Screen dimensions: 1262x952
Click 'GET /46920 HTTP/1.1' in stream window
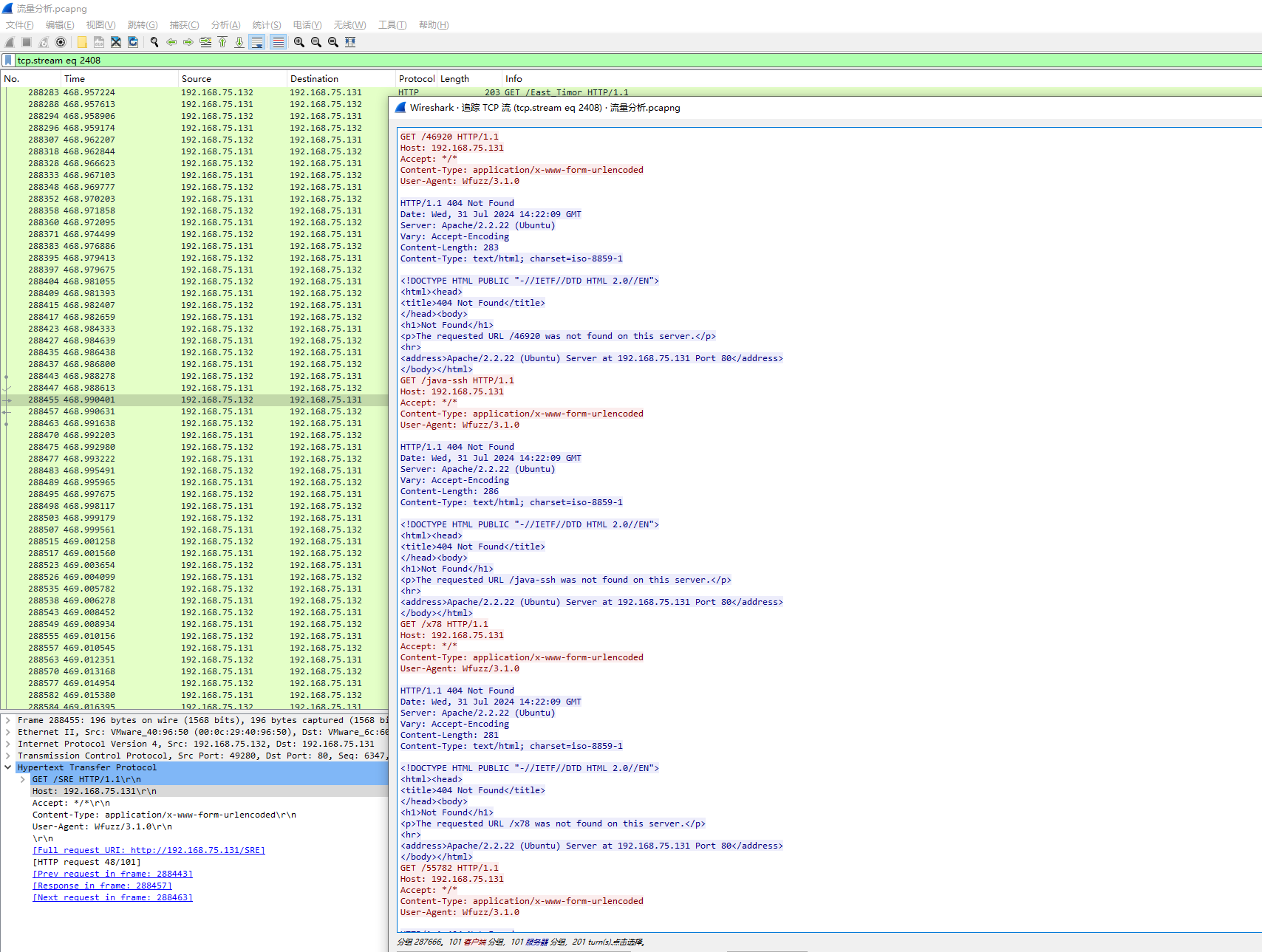(x=449, y=137)
